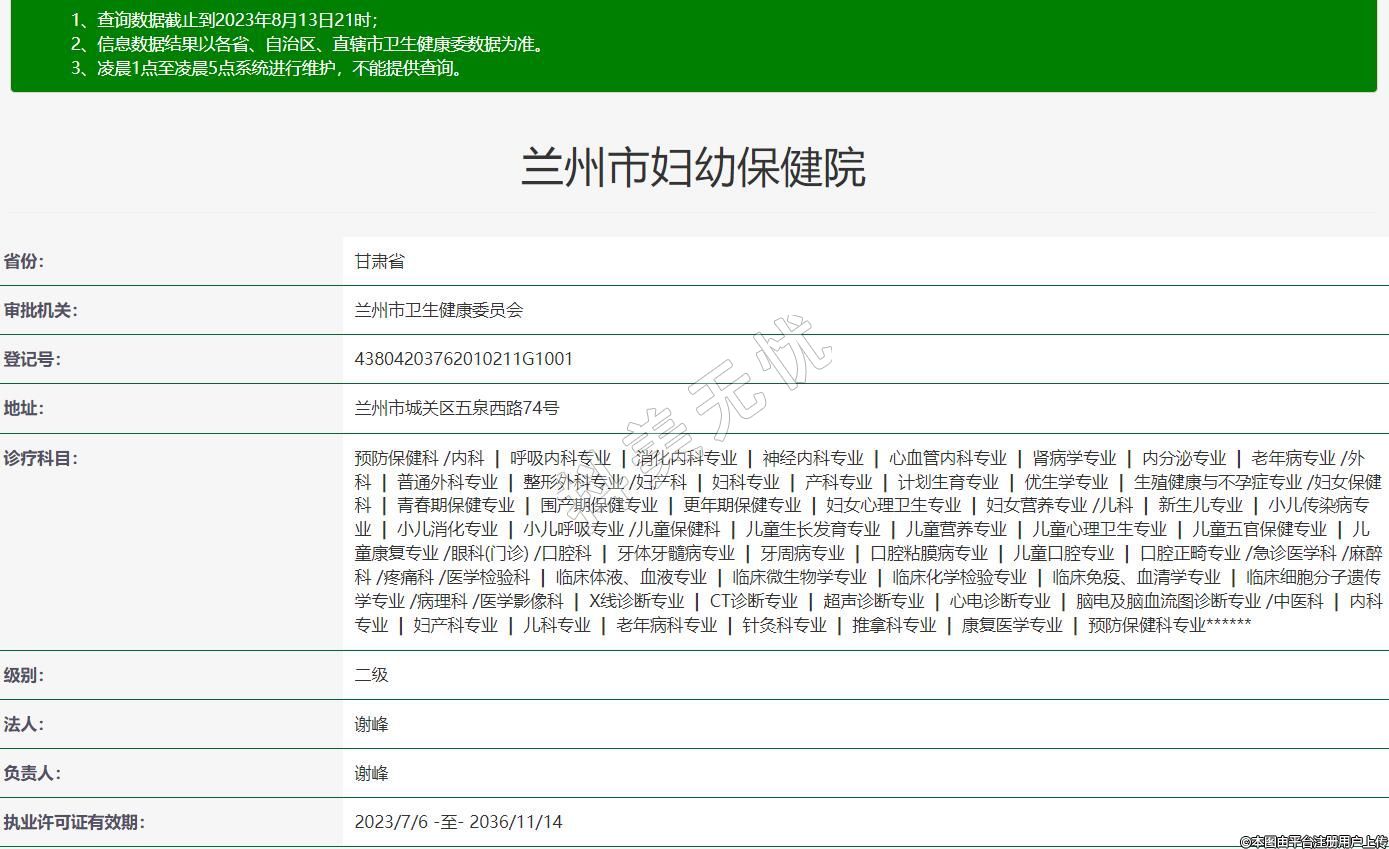Click the 登记号 row label
The image size is (1389, 849).
32,359
